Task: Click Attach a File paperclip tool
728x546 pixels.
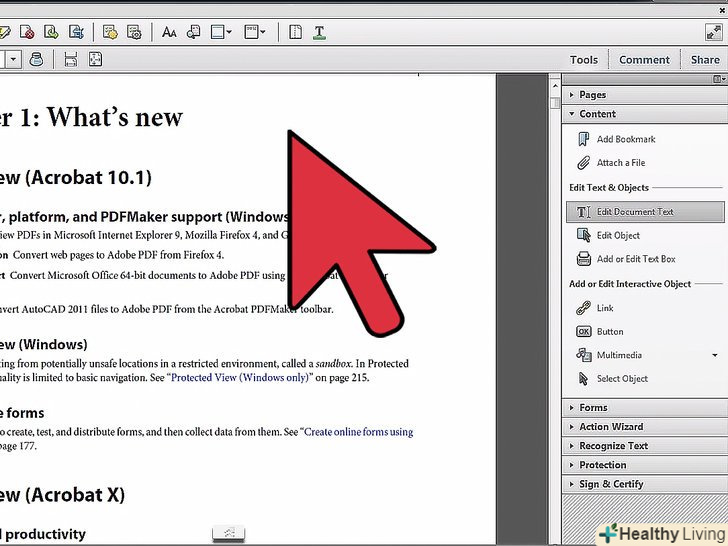Action: tap(611, 162)
